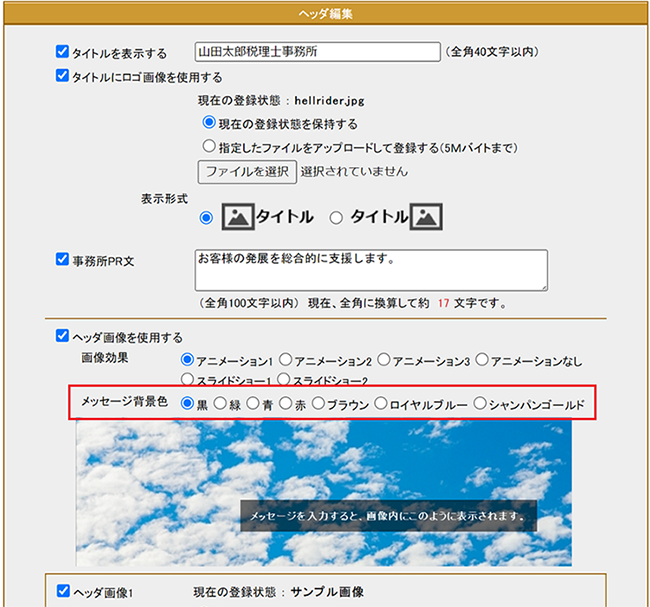Set message background color to 赤

point(285,403)
